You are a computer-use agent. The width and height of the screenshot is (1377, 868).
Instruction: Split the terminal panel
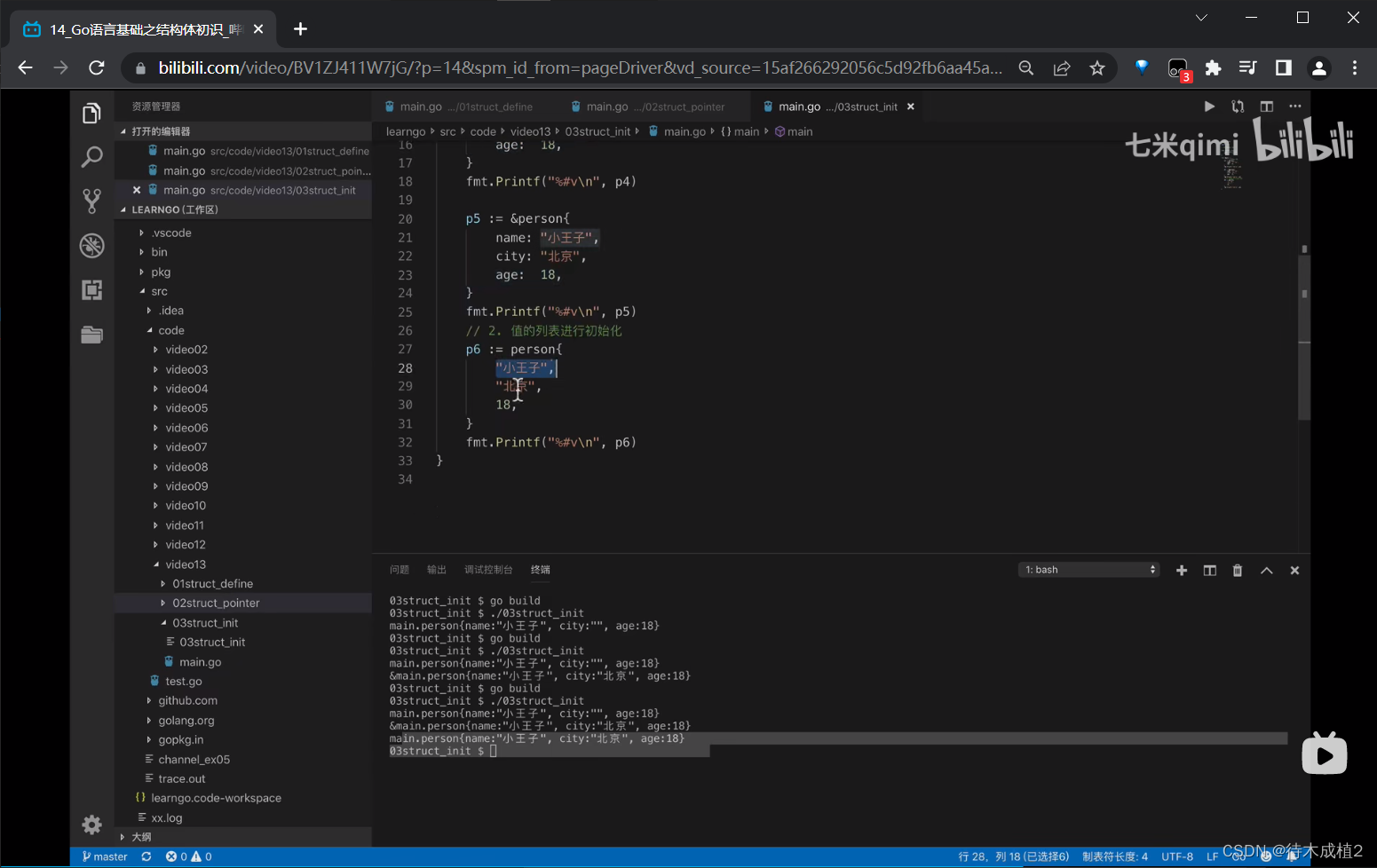(1209, 571)
